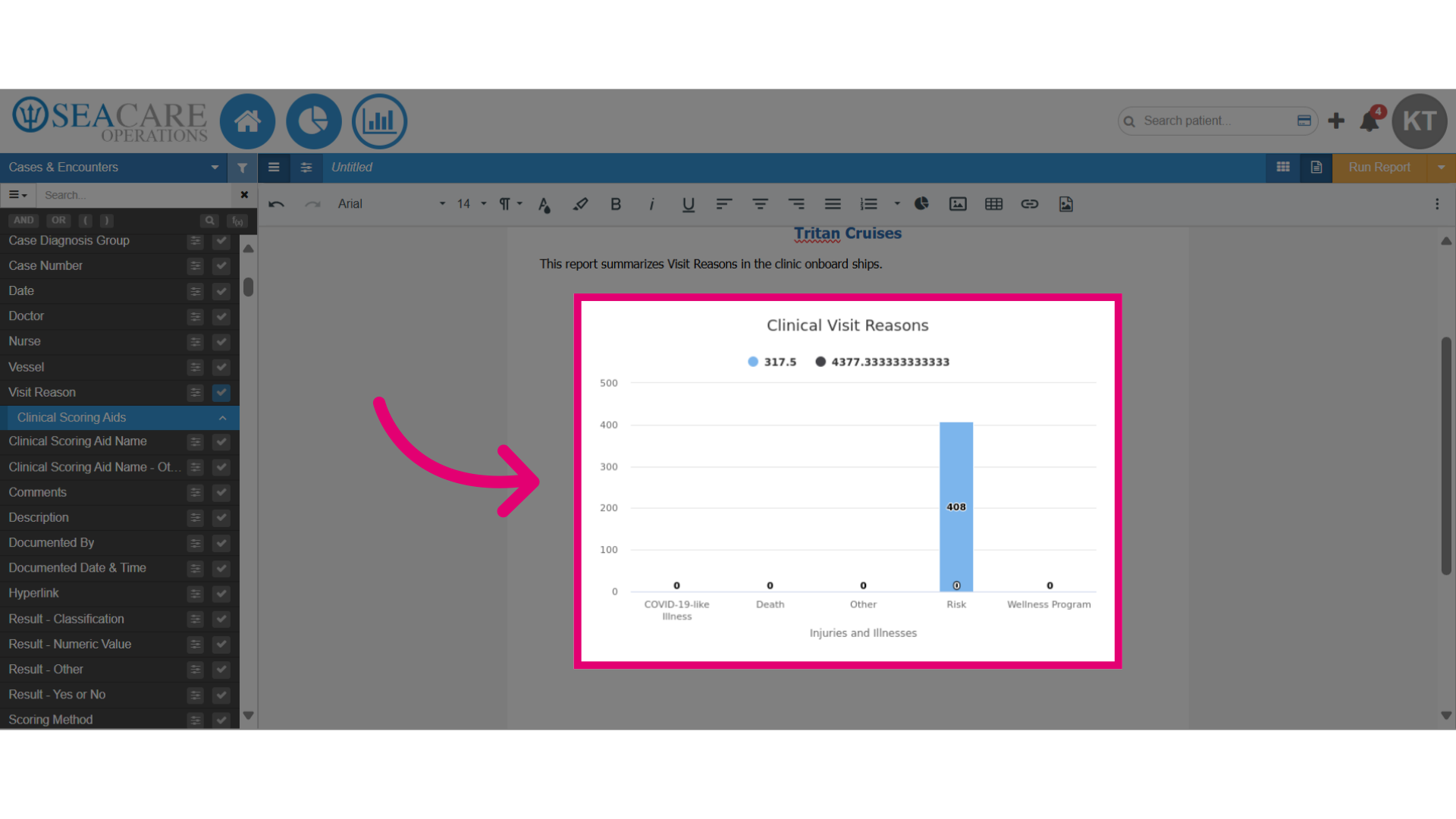1456x819 pixels.
Task: Open the field list options dropdown
Action: click(18, 195)
